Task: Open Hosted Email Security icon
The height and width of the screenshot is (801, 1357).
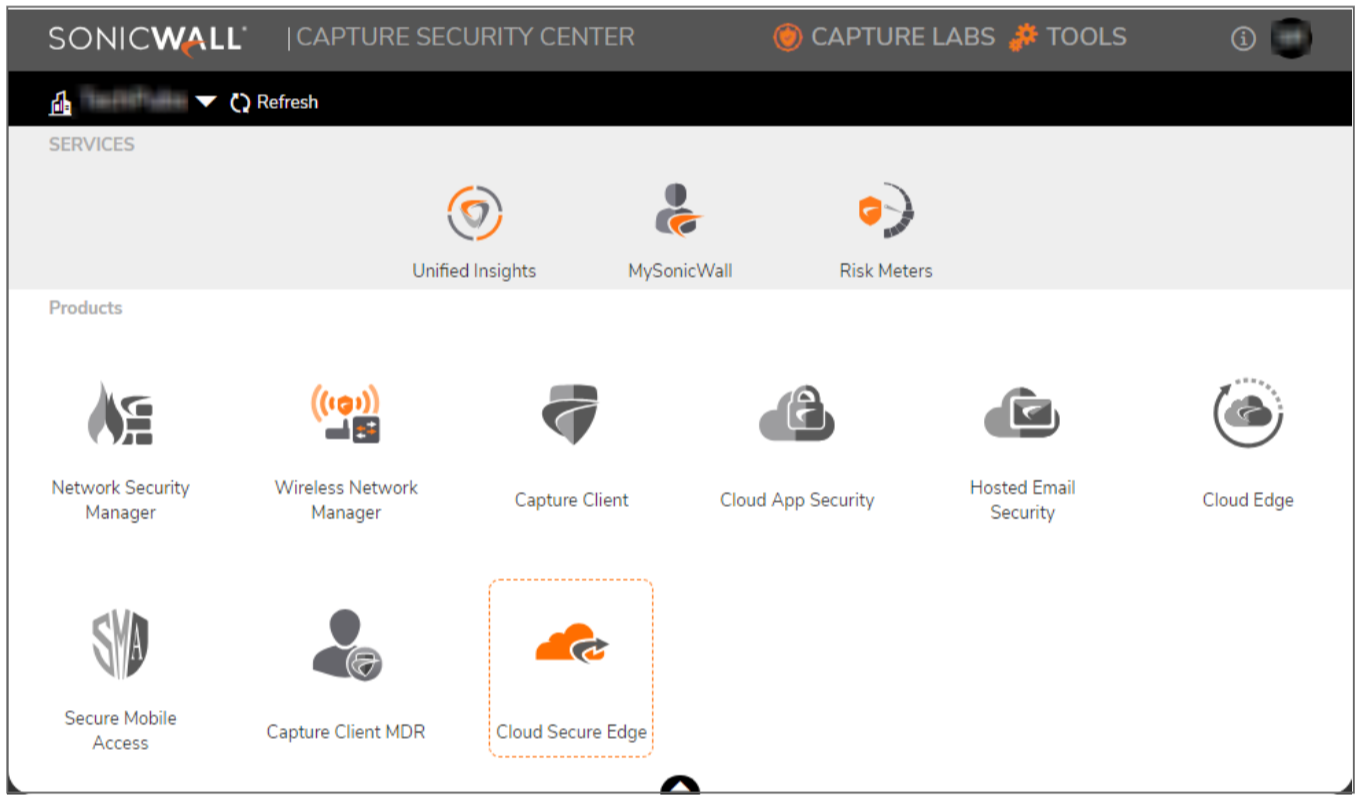Action: (x=1022, y=413)
